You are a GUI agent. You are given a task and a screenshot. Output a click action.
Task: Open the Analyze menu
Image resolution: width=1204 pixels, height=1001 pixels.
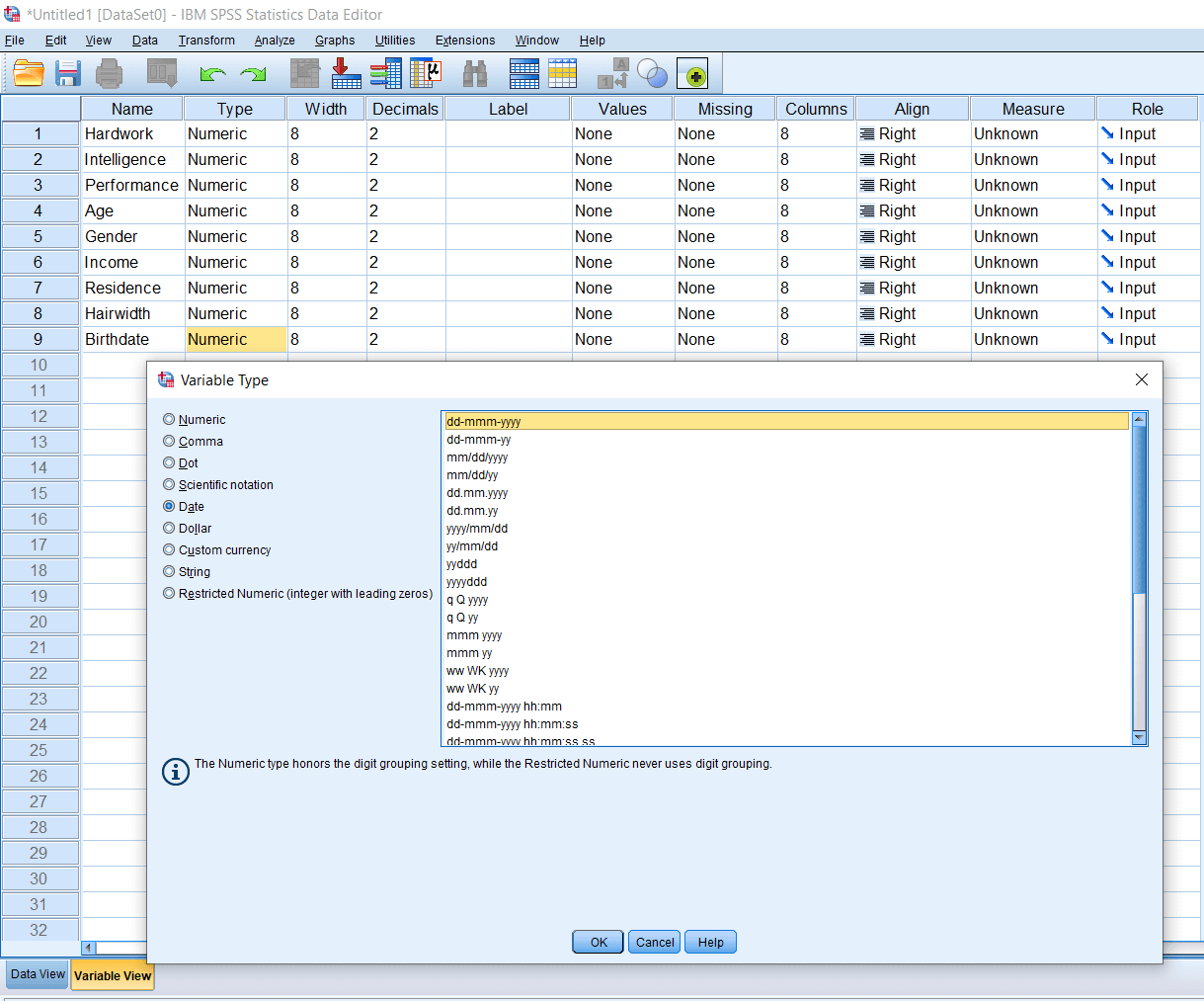pos(274,41)
